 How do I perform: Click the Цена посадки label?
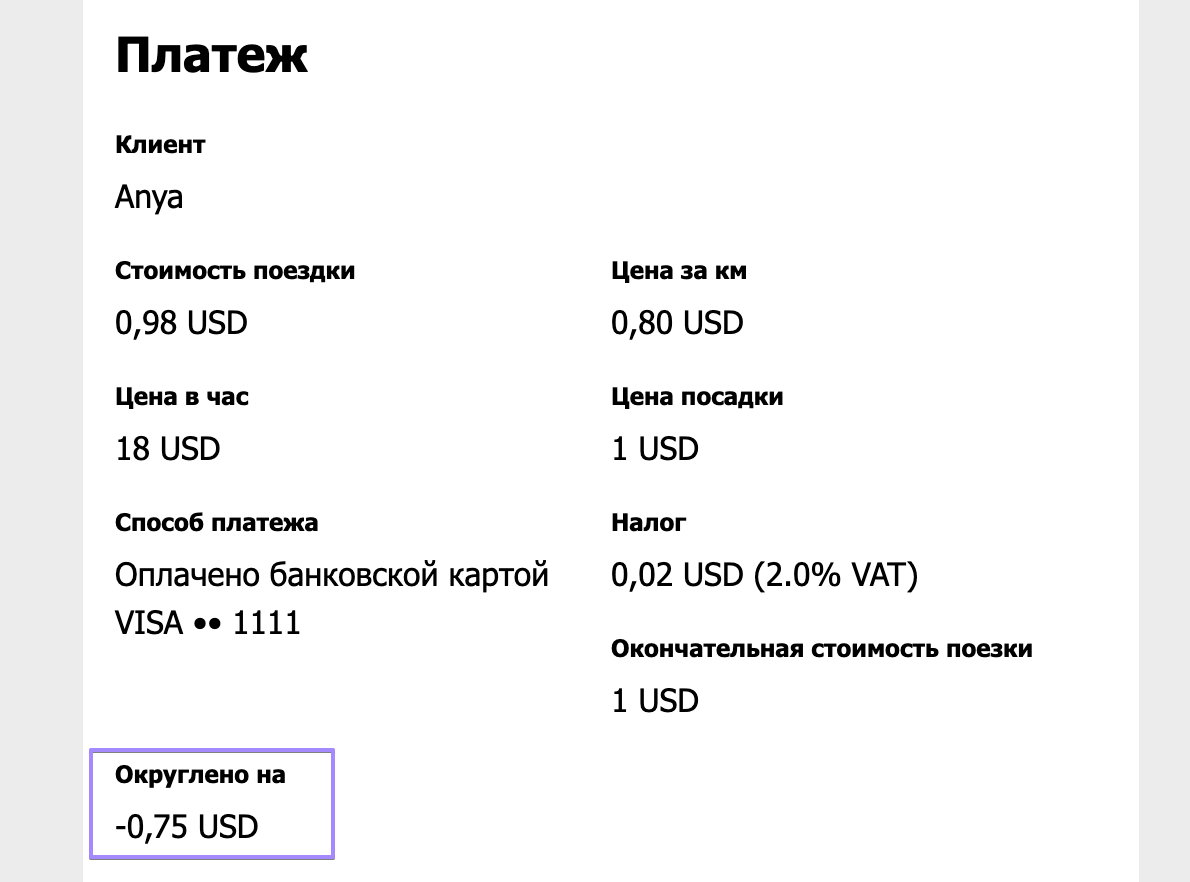click(x=696, y=397)
